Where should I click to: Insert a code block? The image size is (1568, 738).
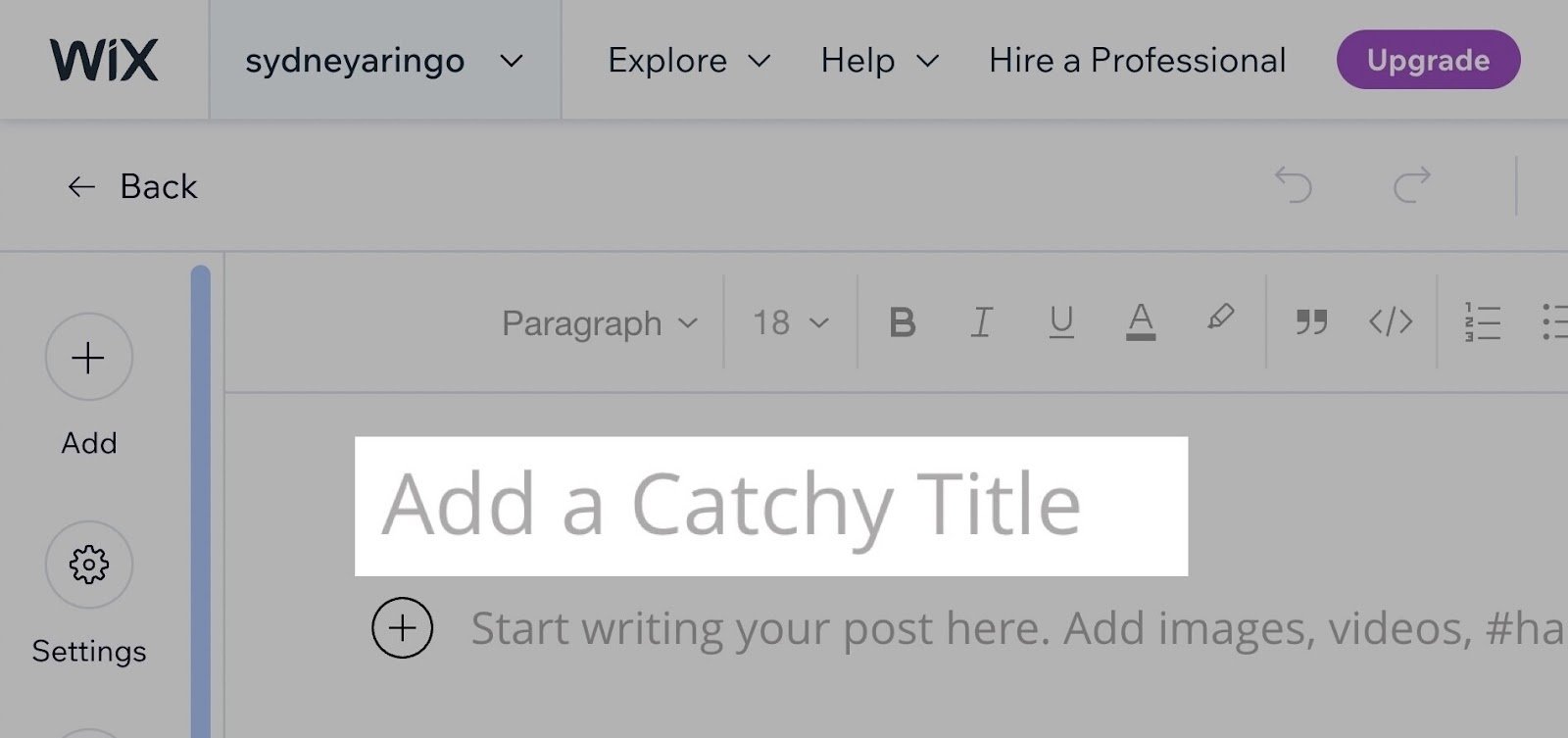tap(1391, 321)
